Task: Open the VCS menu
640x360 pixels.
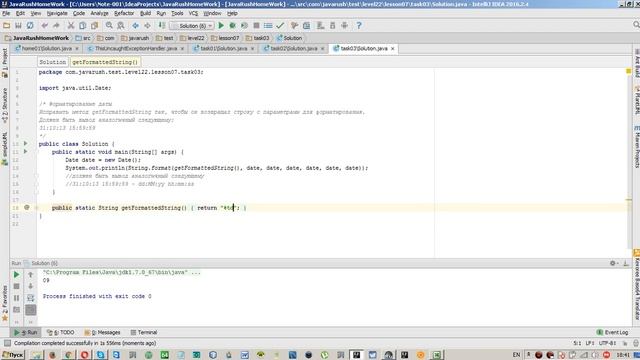Action: tap(193, 13)
